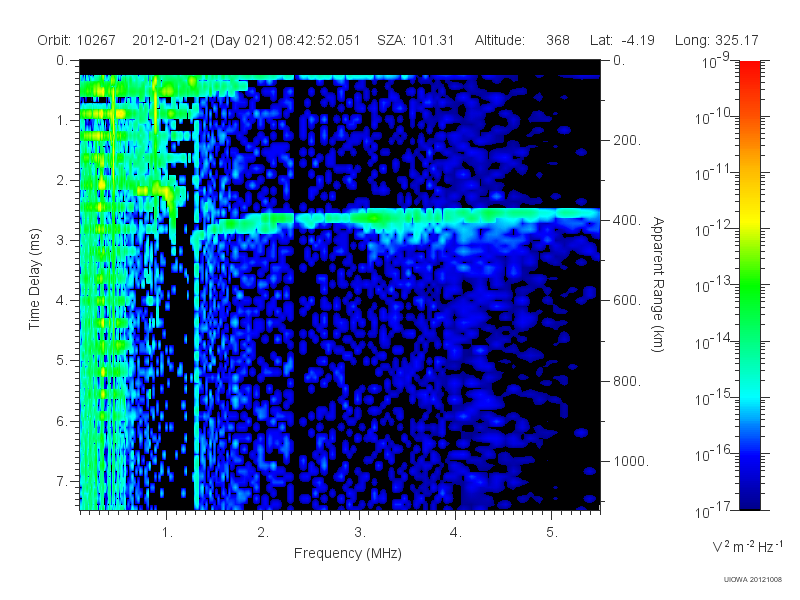Click the altitude value 368
This screenshot has height=600, width=800.
tap(558, 40)
